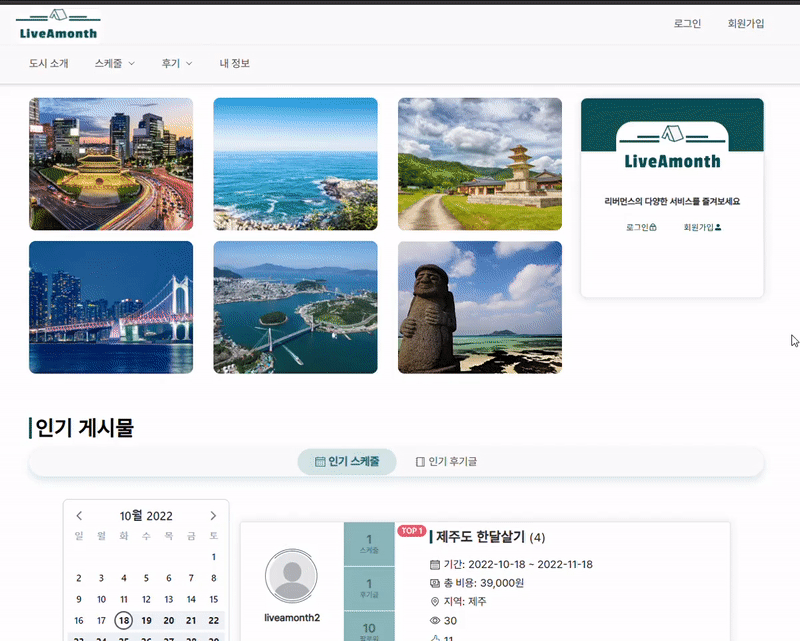Expand the 스케줄 dropdown menu
The image size is (800, 641).
tap(115, 63)
